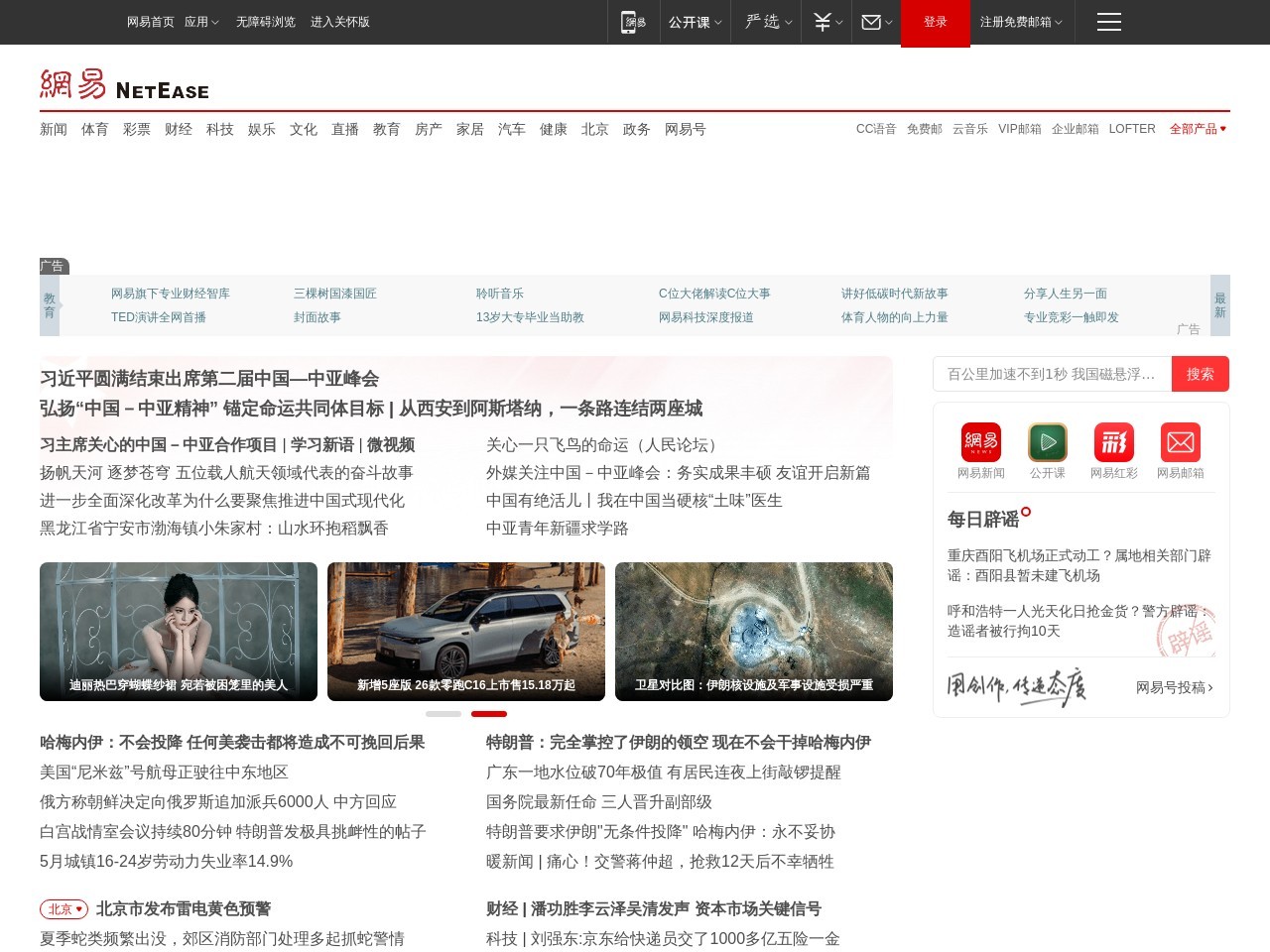This screenshot has width=1270, height=952.
Task: Expand the 应用 dropdown in top bar
Action: [x=201, y=22]
